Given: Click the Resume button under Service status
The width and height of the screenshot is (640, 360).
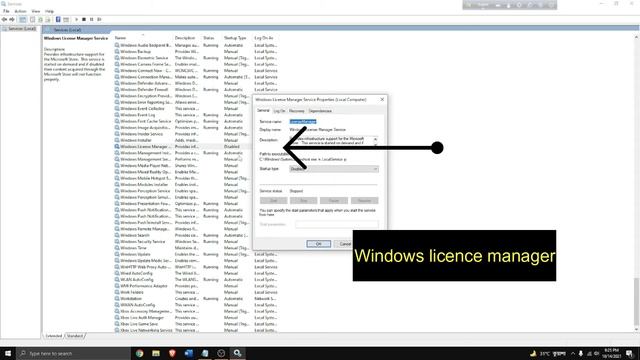Looking at the screenshot, I should pos(364,200).
